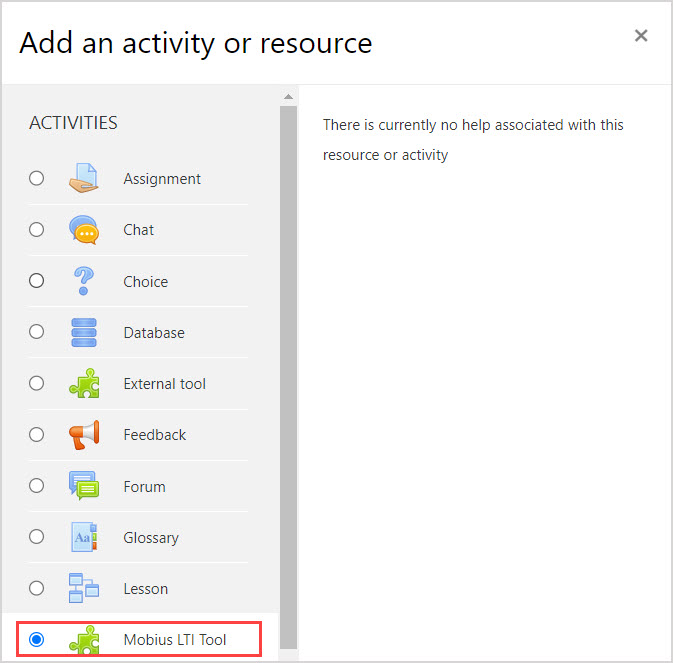Click the Assignment hand-and-paper icon
Viewport: 673px width, 663px height.
84,178
